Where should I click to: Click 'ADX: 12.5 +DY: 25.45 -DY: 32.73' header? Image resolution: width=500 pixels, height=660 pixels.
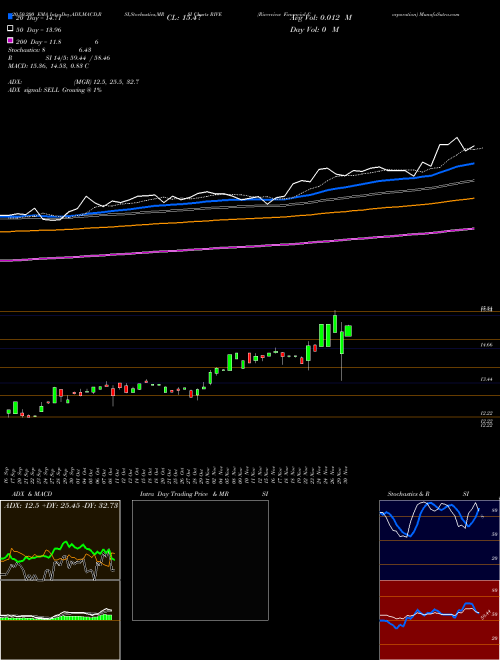(61, 506)
